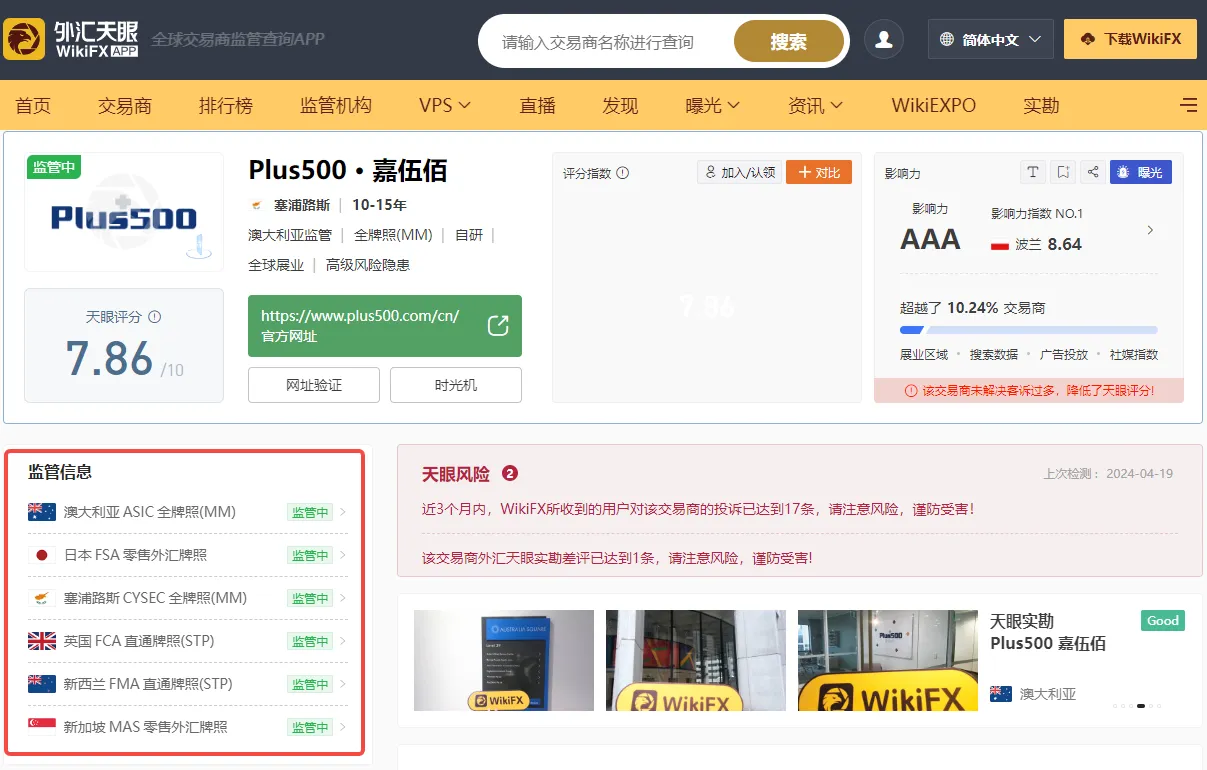Click the New Zealand flag in the FMA row
This screenshot has width=1207, height=770.
[42, 684]
